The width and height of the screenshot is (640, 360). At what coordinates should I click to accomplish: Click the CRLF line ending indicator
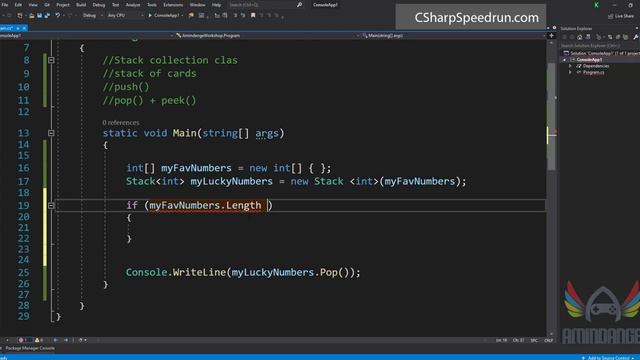pos(549,340)
